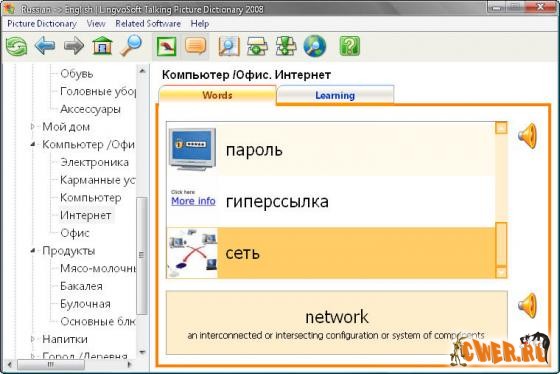Collapse the Компьютер /Офис tree node
The image size is (560, 374).
click(32, 145)
